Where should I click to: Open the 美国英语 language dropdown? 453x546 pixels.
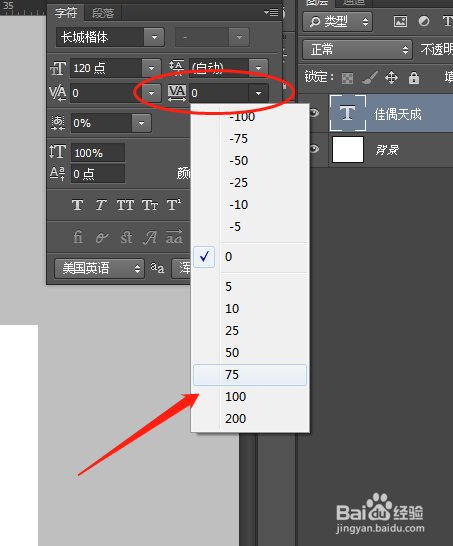tap(99, 268)
